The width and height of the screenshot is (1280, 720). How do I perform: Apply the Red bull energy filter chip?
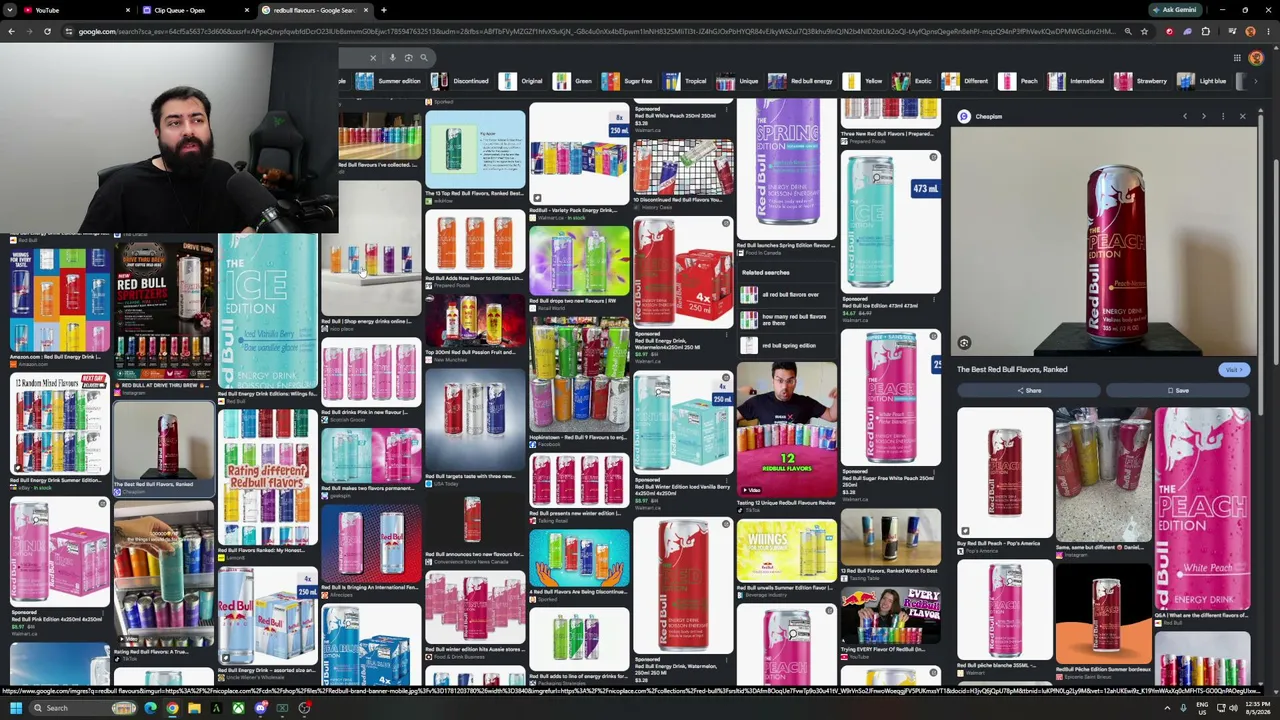point(801,81)
